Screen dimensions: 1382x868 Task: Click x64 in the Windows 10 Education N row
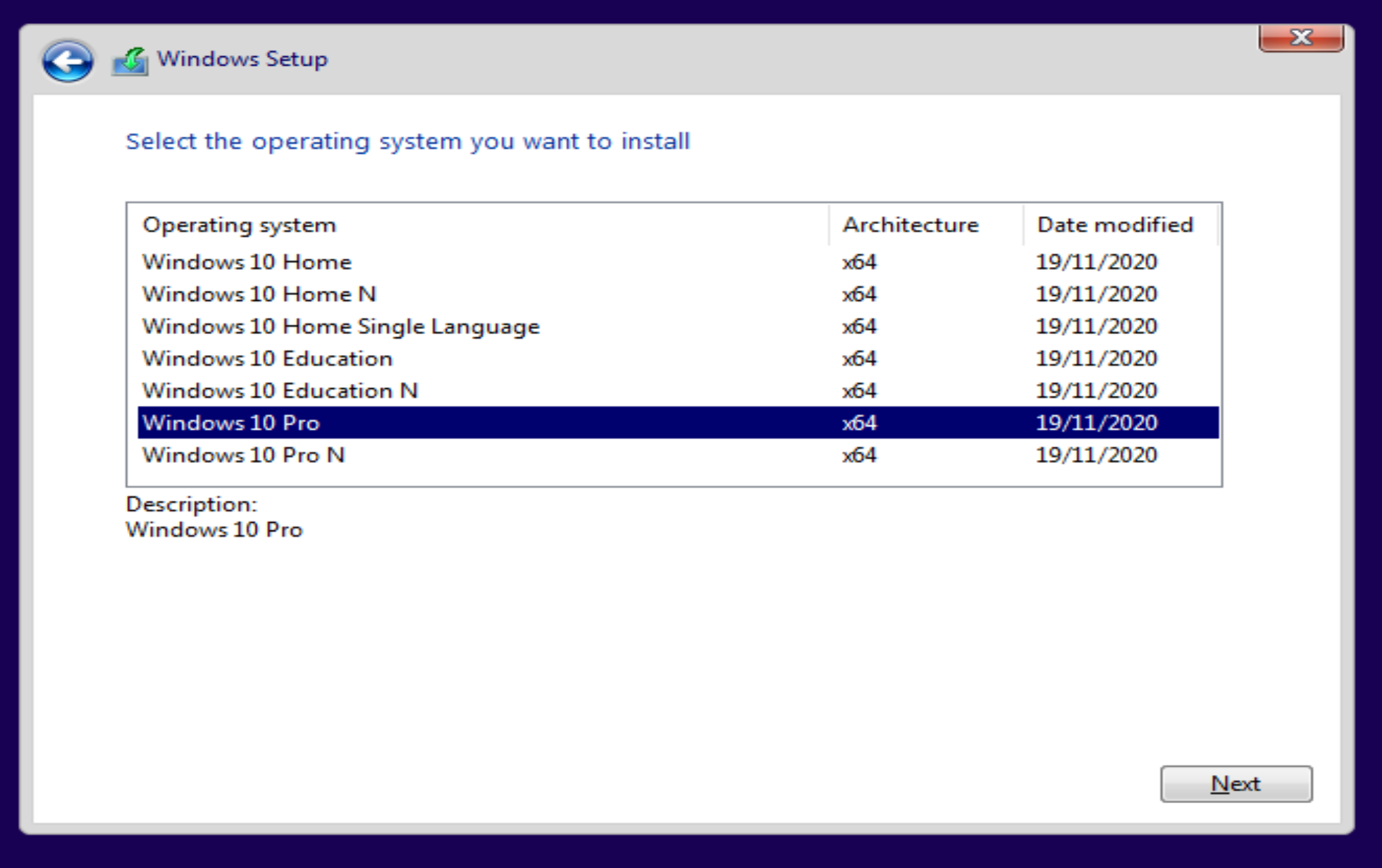click(859, 390)
